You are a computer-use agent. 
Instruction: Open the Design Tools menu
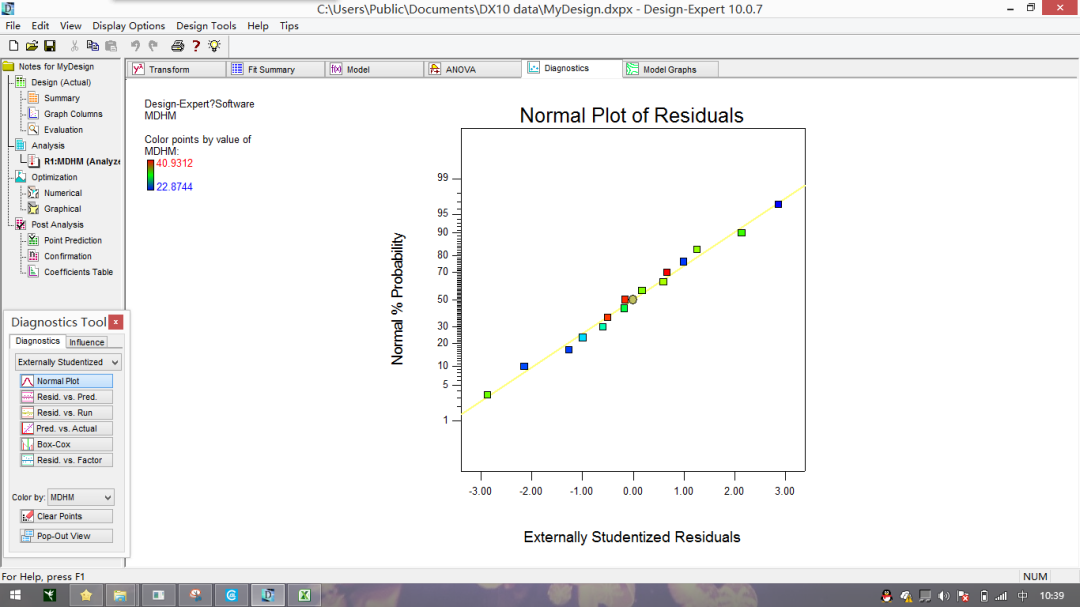click(206, 25)
